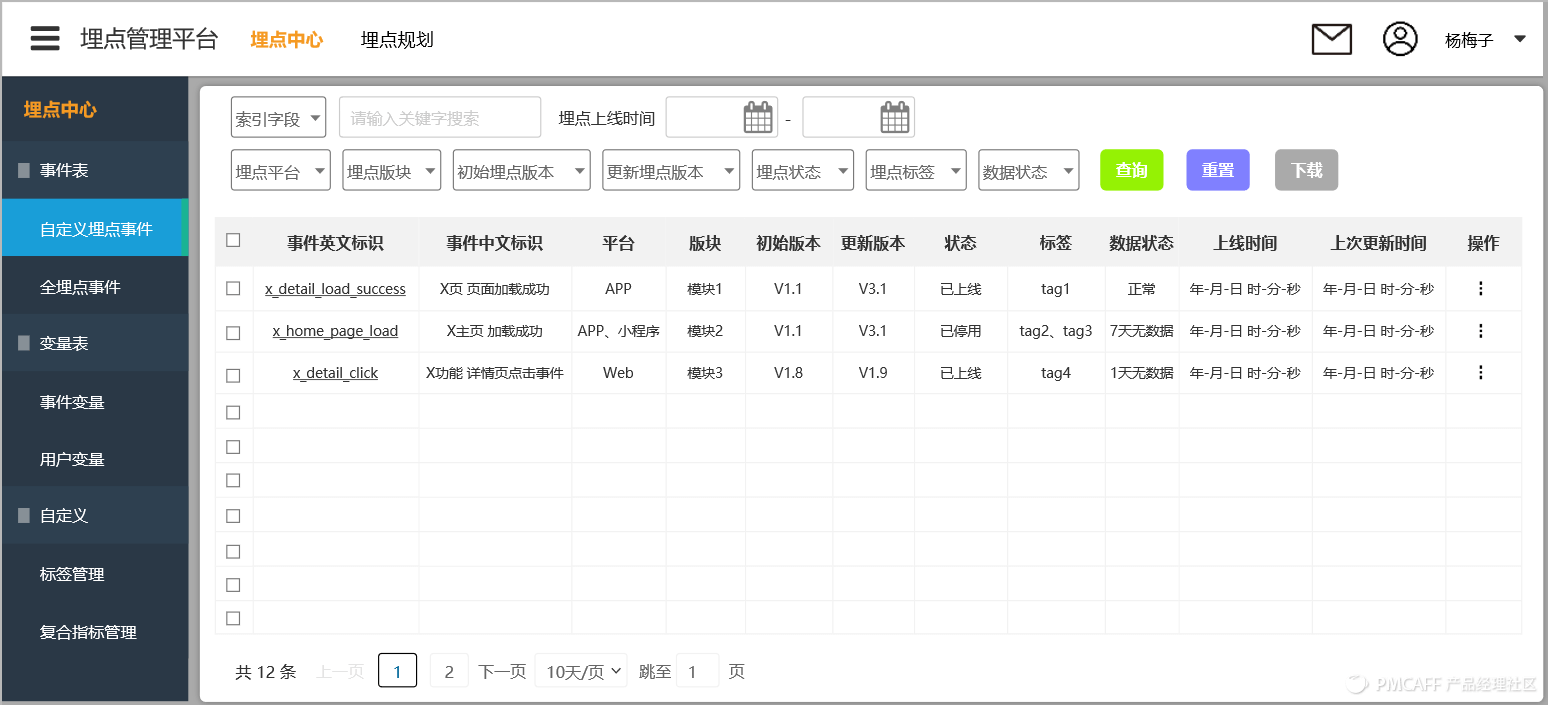Check the x_home_page_load row checkbox
This screenshot has height=705, width=1548.
pyautogui.click(x=233, y=333)
